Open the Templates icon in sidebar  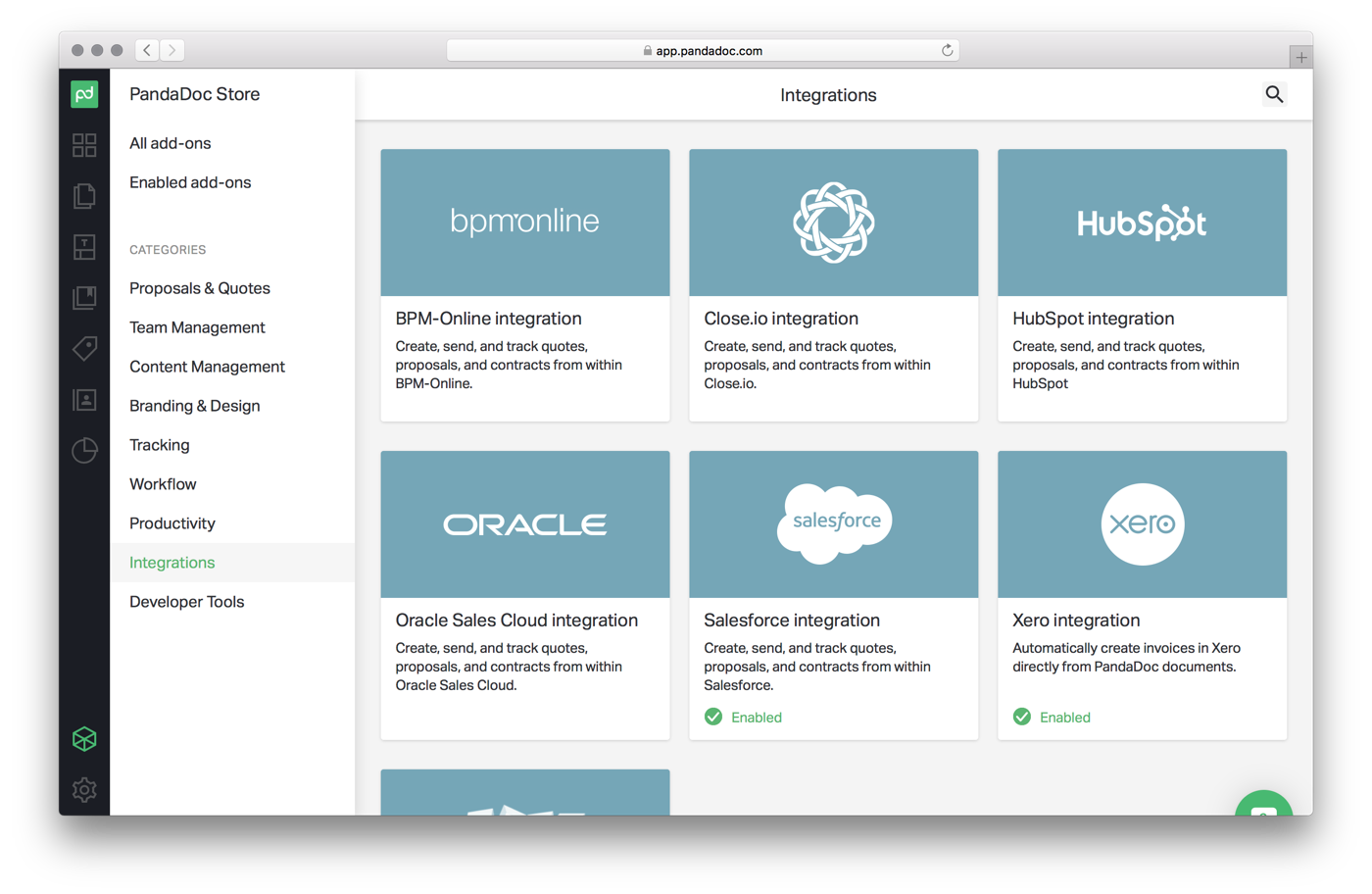pyautogui.click(x=84, y=247)
